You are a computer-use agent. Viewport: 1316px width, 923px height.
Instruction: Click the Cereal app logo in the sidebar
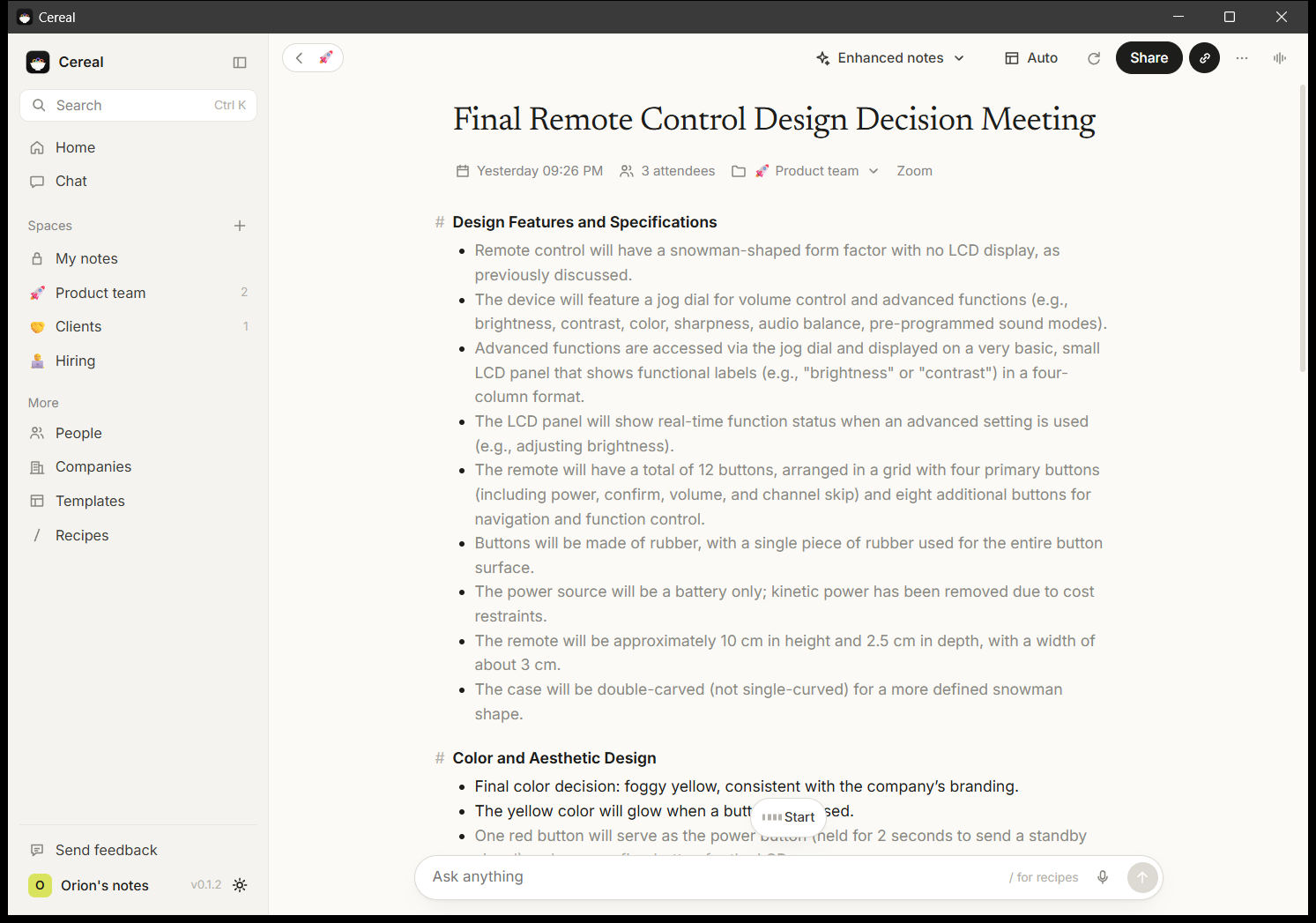38,63
